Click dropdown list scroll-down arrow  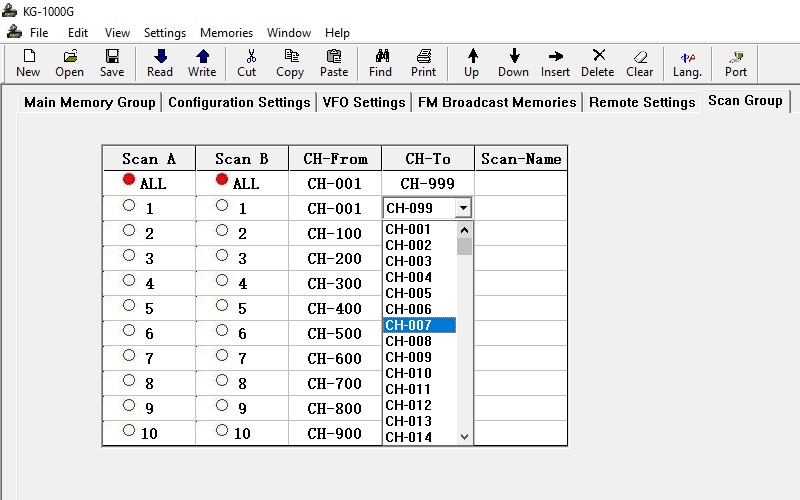click(x=464, y=437)
